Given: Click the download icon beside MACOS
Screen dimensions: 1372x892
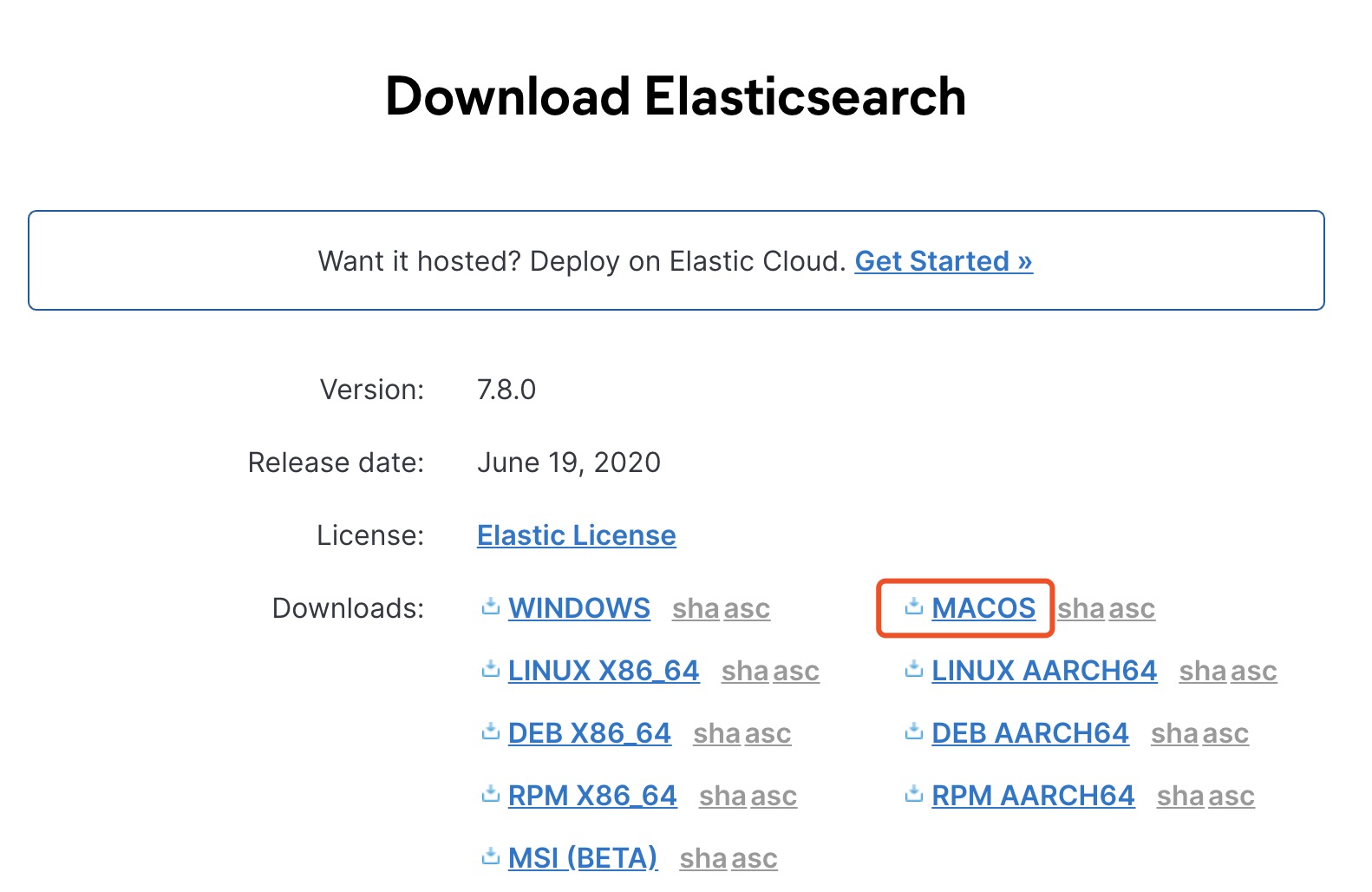Looking at the screenshot, I should coord(914,607).
